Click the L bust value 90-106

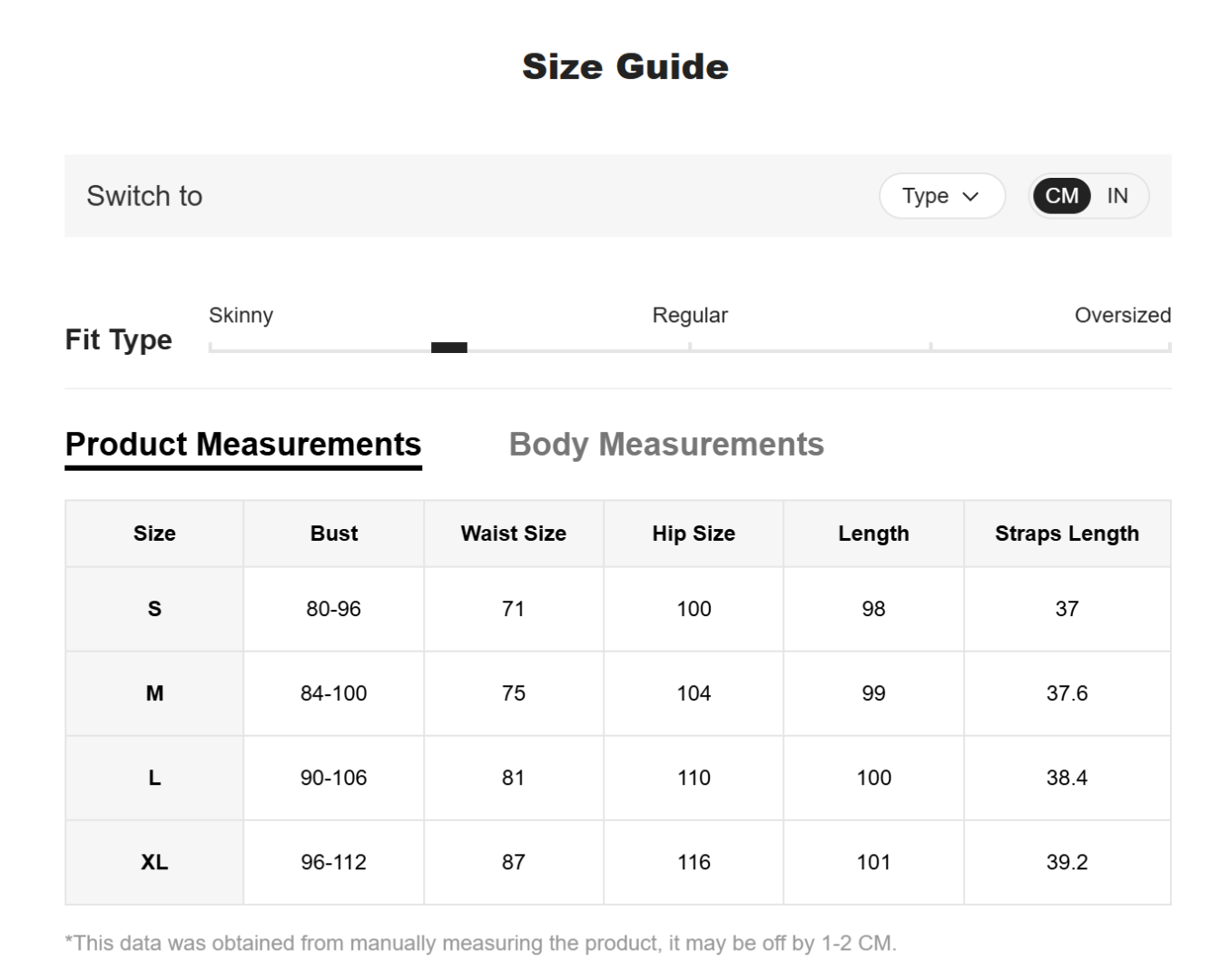click(333, 778)
